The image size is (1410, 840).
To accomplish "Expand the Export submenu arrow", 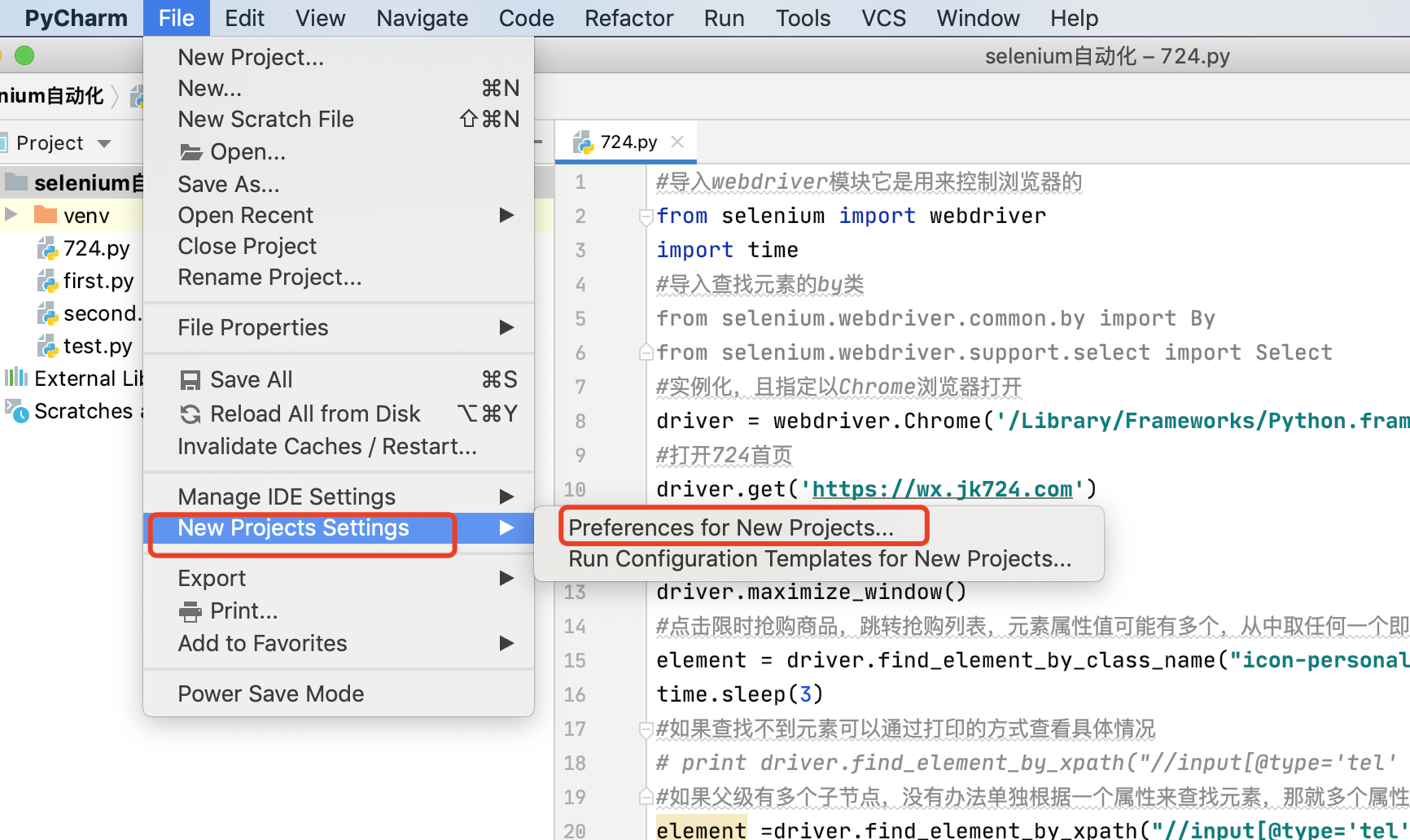I will [506, 578].
